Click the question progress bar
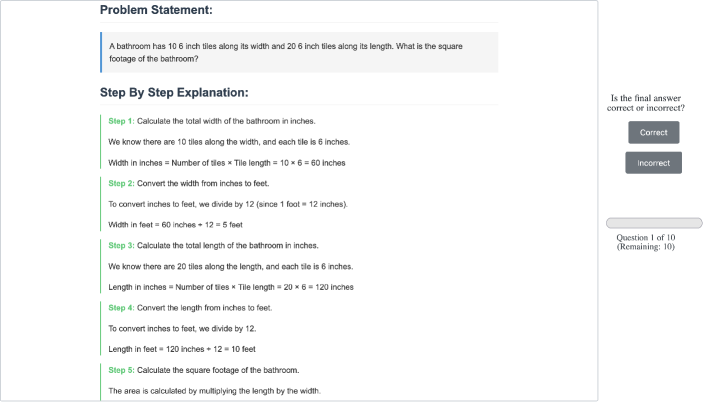The width and height of the screenshot is (714, 402). coord(654,223)
